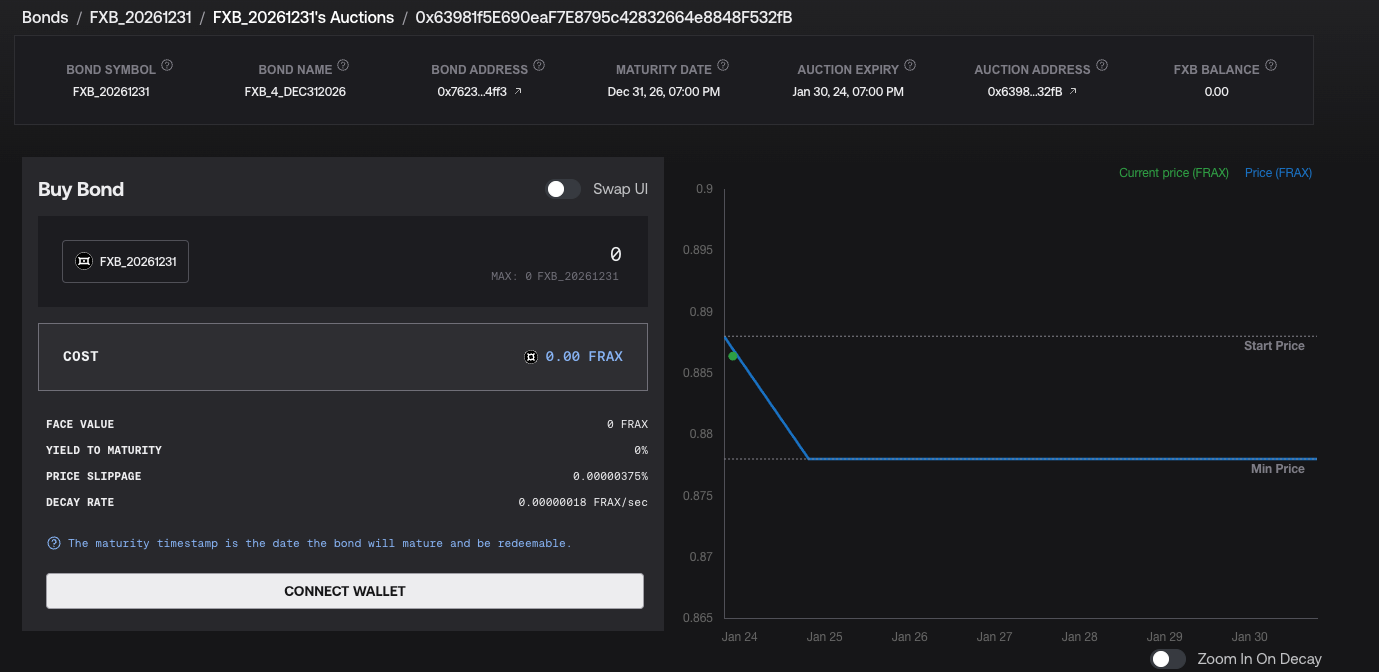Click help icon next to Bond Address
This screenshot has width=1379, height=672.
539,66
